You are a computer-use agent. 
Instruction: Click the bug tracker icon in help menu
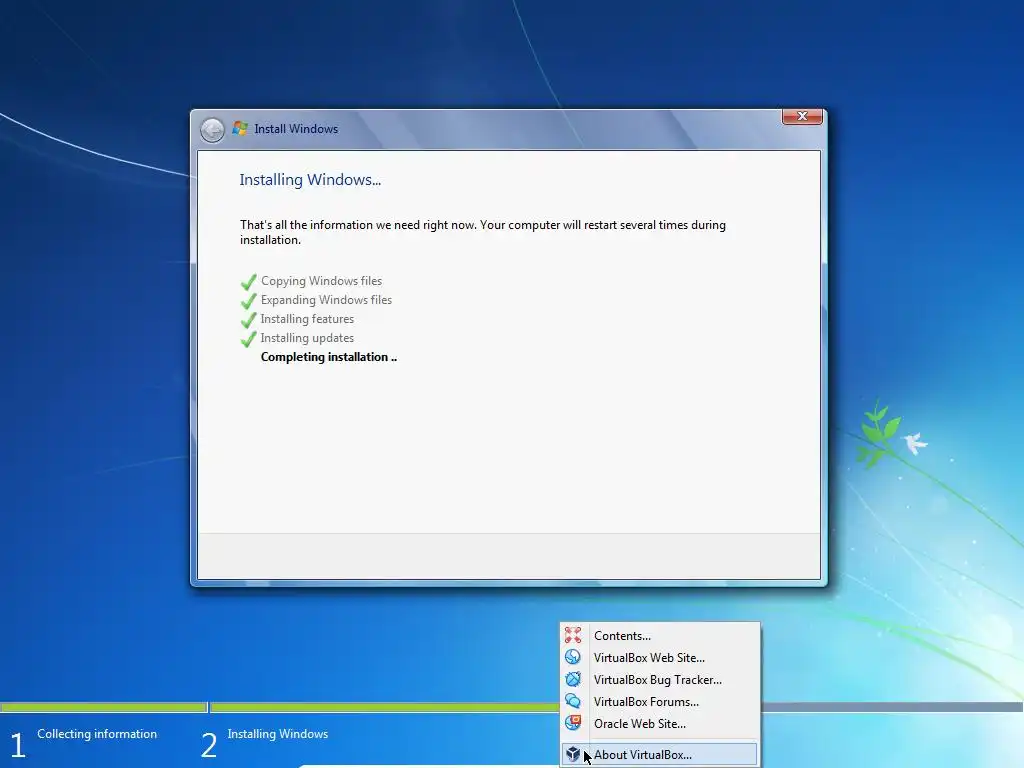tap(573, 679)
